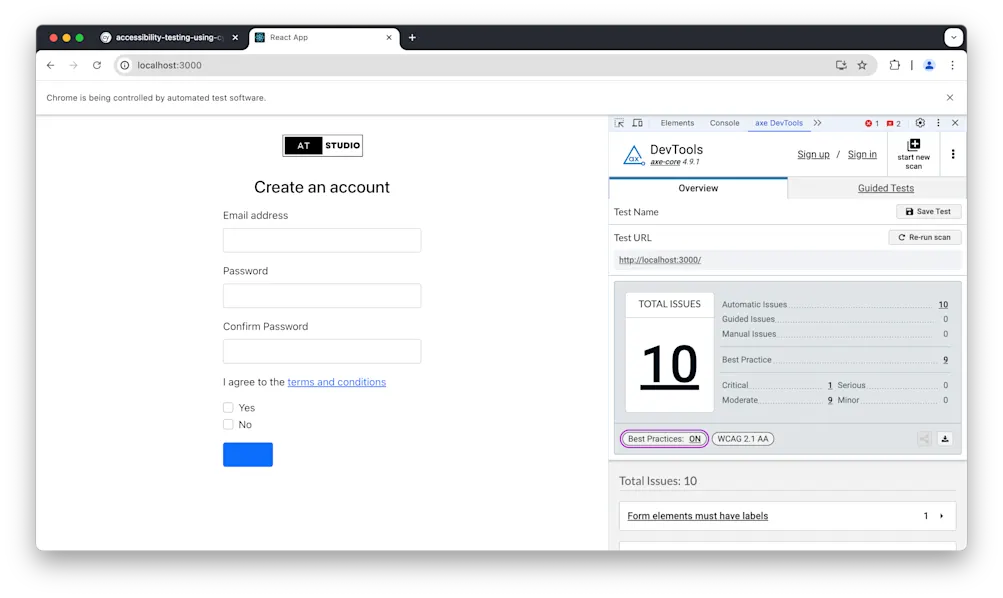Screen dimensions: 1003x598
Task: Open the terms and conditions link
Action: 336,382
